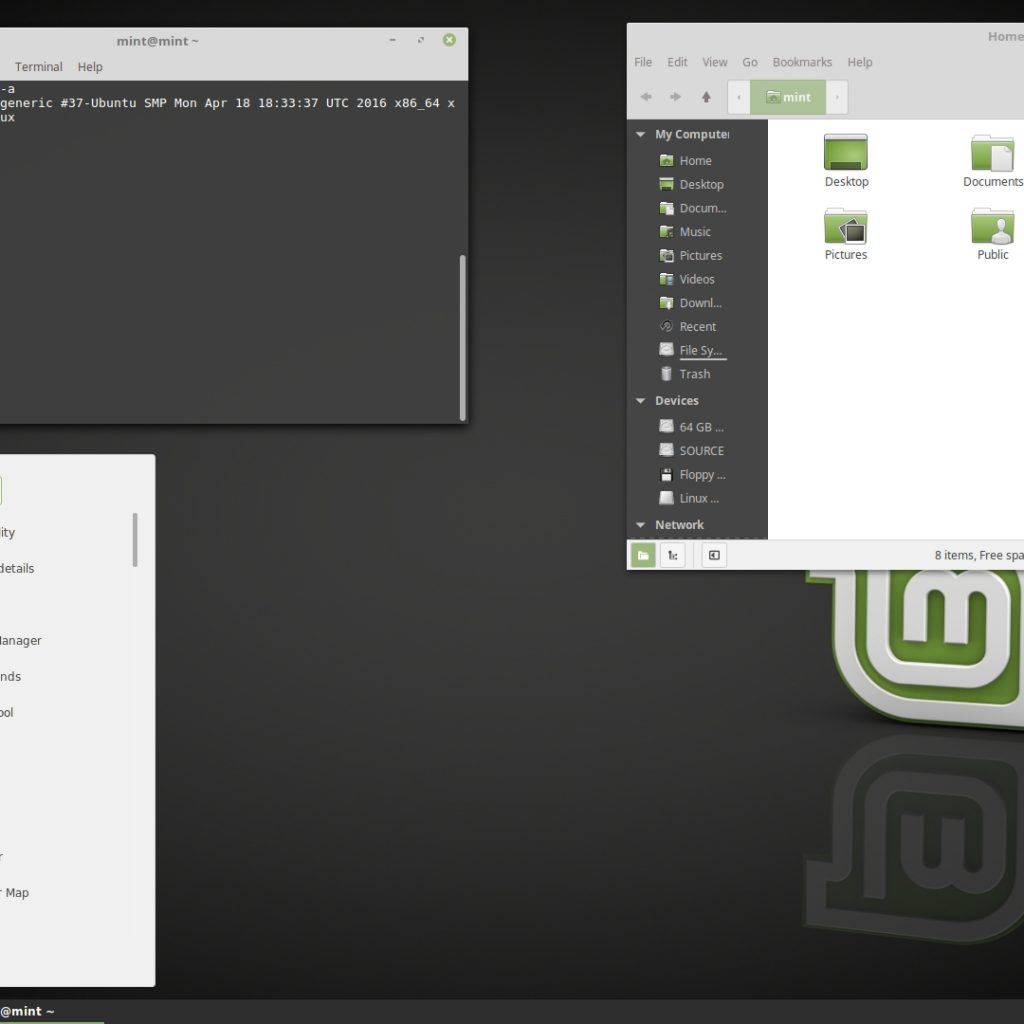Click the right path-bar scroll arrow

click(x=837, y=97)
